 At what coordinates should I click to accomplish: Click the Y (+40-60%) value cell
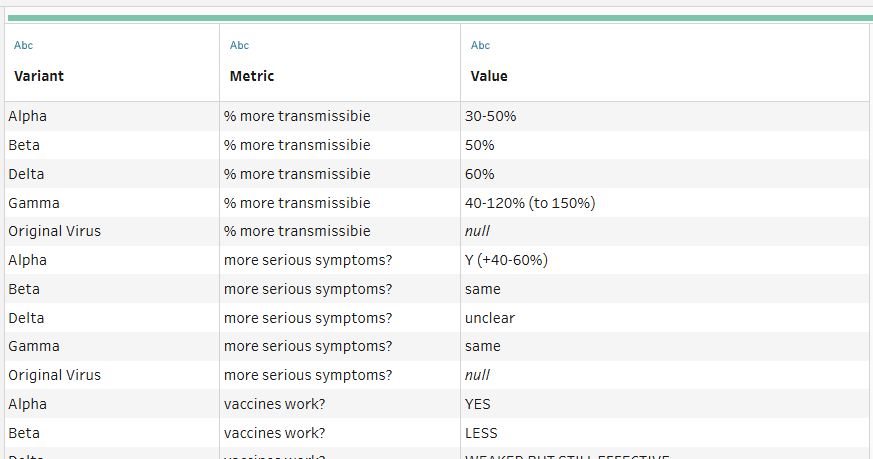[x=506, y=260]
